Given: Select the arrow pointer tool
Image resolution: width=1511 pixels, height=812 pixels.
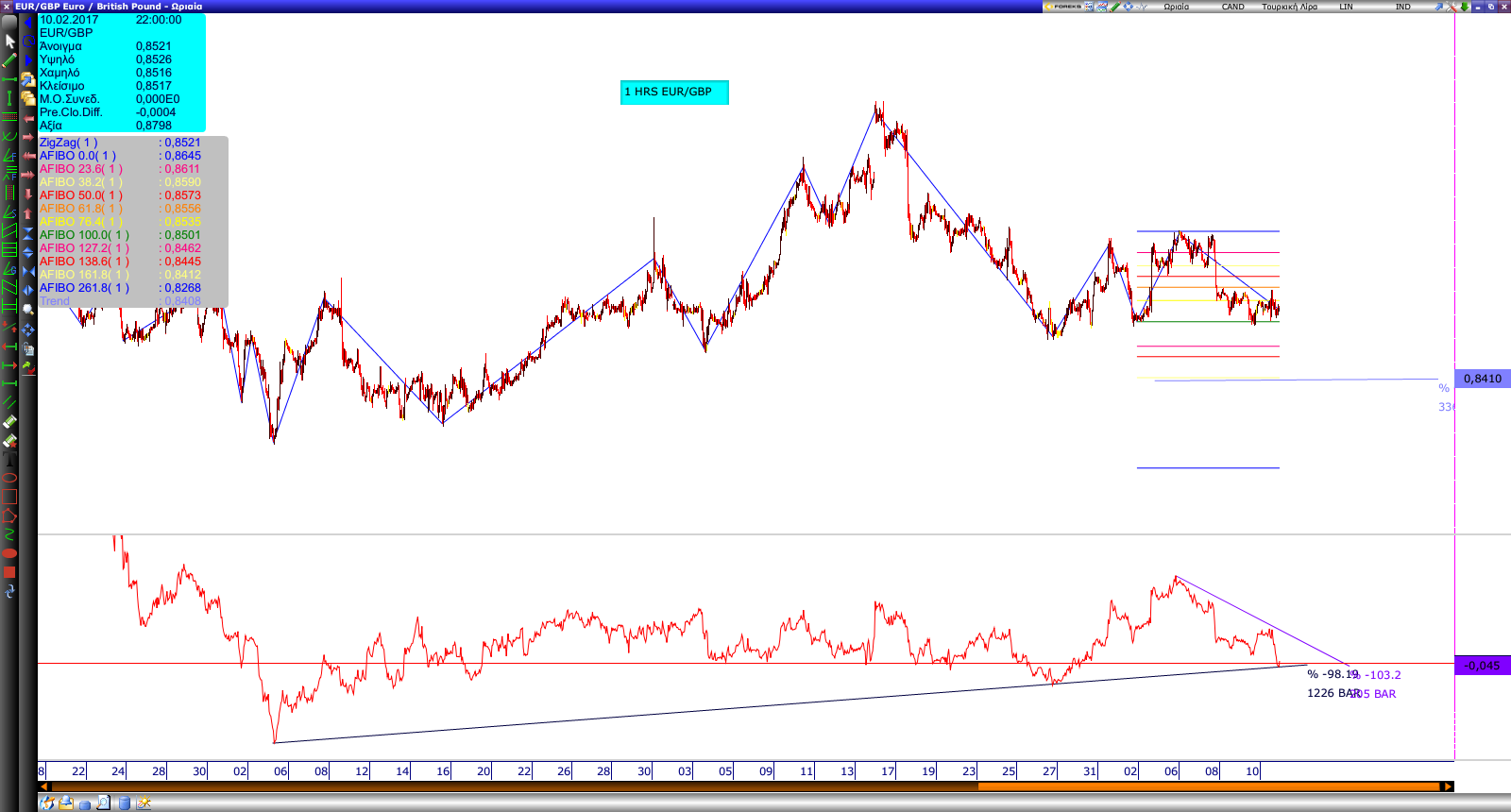Looking at the screenshot, I should point(9,42).
